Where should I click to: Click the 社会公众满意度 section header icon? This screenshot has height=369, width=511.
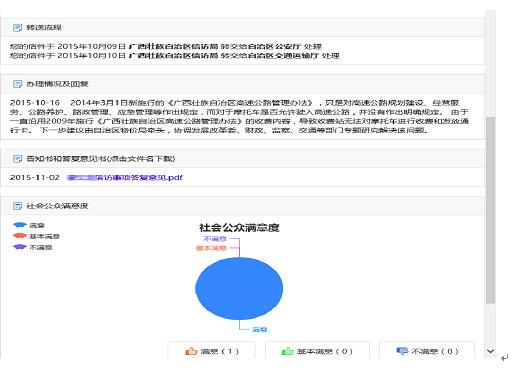pos(17,206)
